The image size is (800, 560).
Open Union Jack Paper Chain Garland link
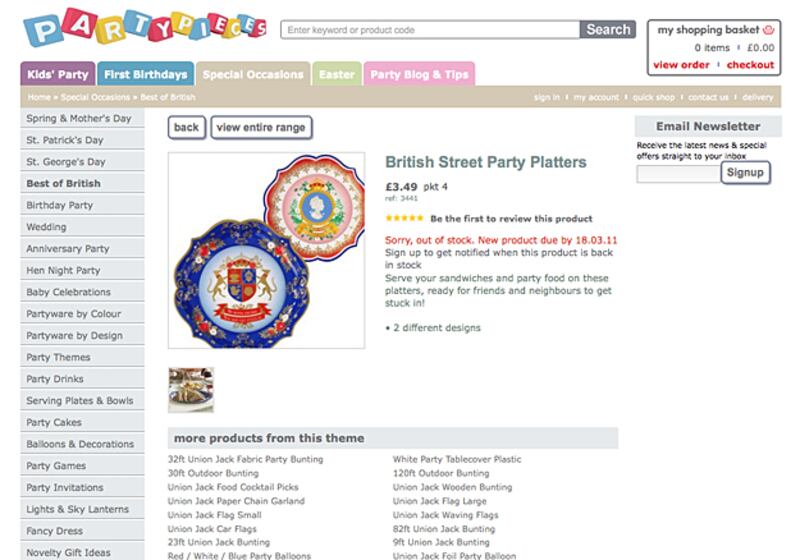[x=236, y=501]
